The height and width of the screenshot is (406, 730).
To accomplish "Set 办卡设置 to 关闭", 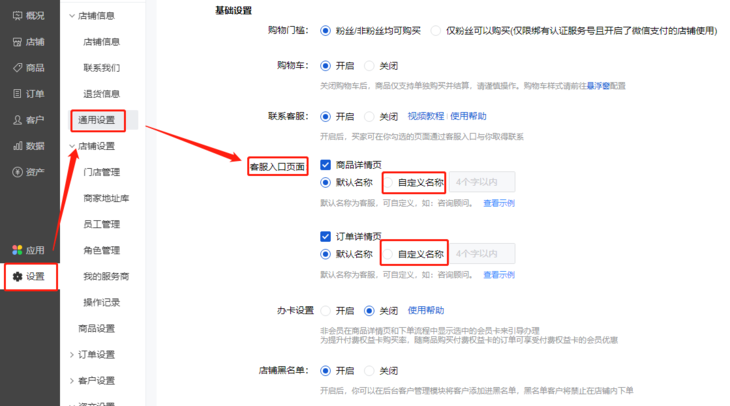I will pos(369,311).
